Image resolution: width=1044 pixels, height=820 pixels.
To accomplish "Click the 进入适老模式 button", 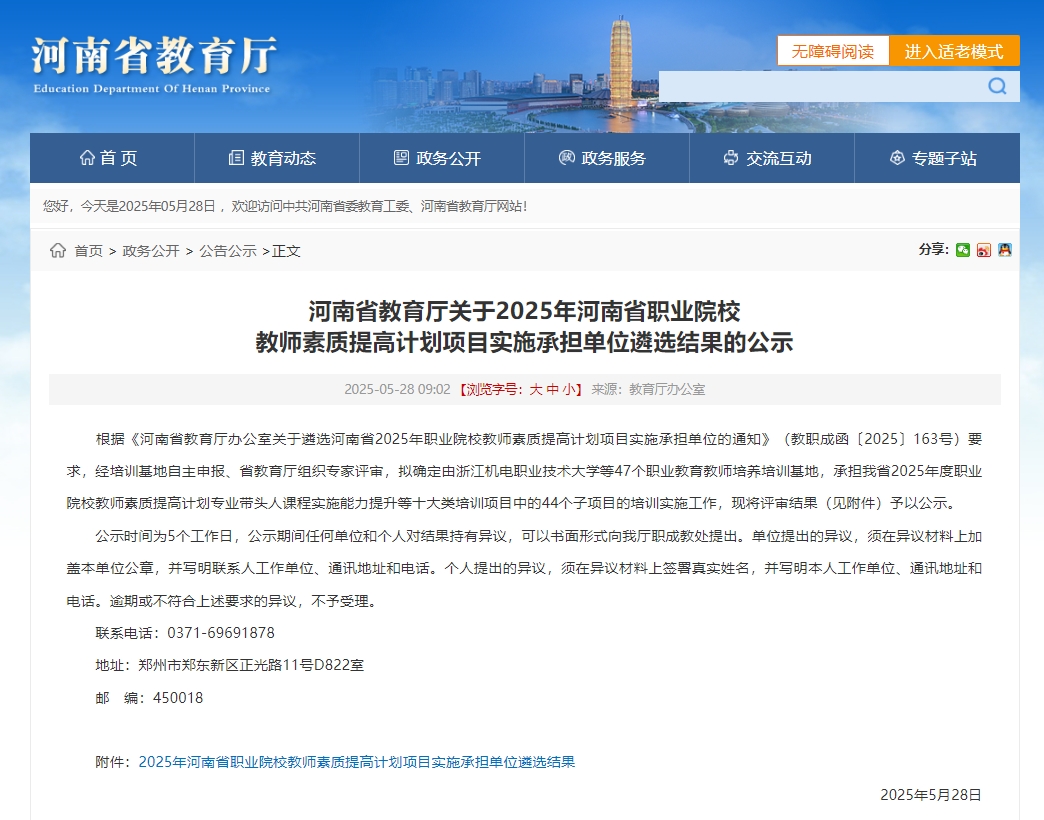I will [x=954, y=51].
